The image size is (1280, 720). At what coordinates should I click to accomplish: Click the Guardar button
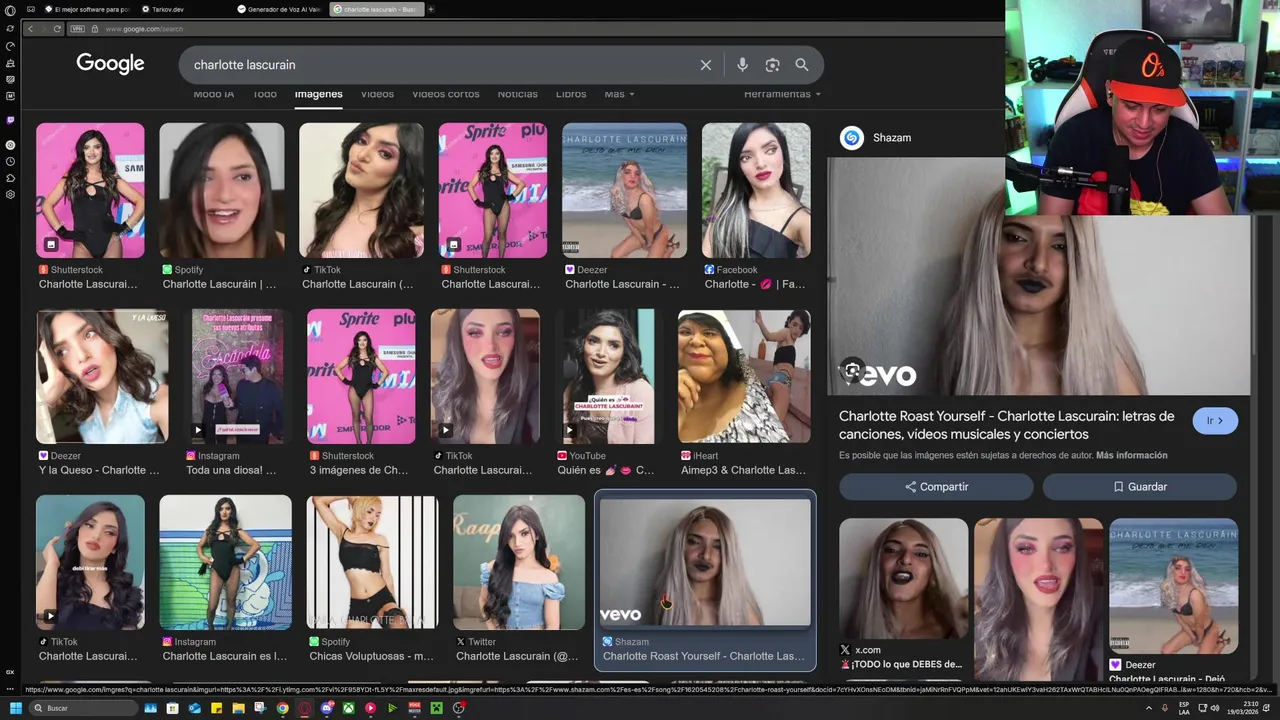pyautogui.click(x=1140, y=487)
